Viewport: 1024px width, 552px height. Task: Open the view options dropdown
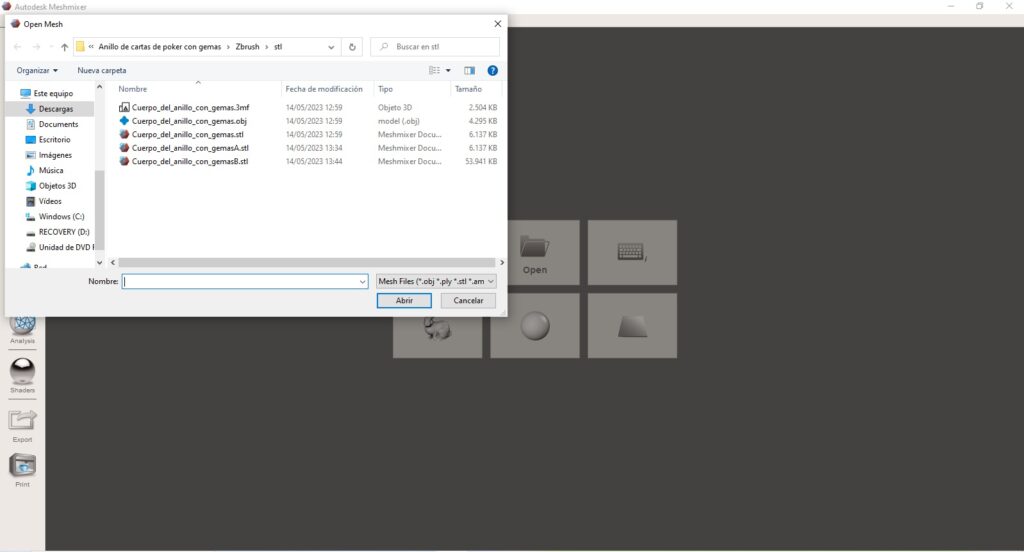[x=448, y=71]
